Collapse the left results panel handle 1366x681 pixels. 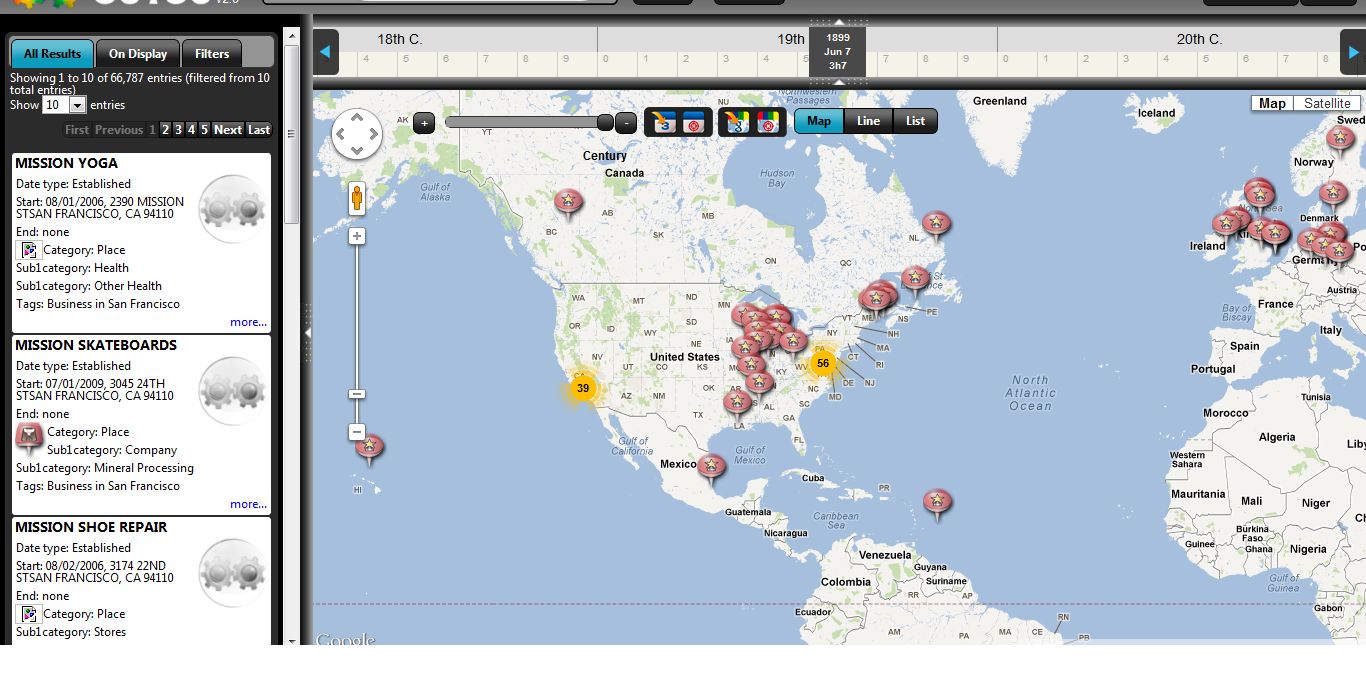pos(307,332)
